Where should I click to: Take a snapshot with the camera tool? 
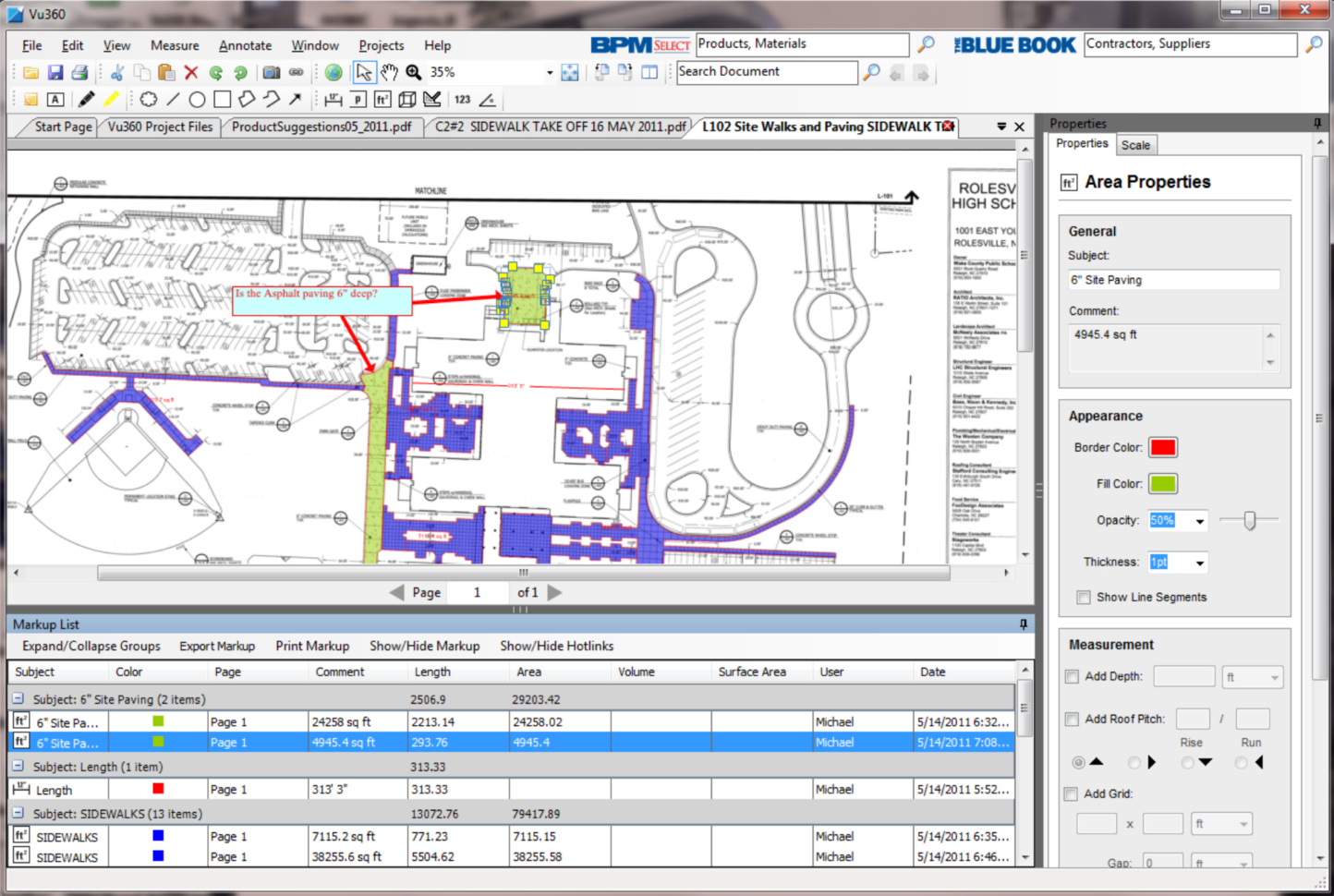tap(271, 72)
